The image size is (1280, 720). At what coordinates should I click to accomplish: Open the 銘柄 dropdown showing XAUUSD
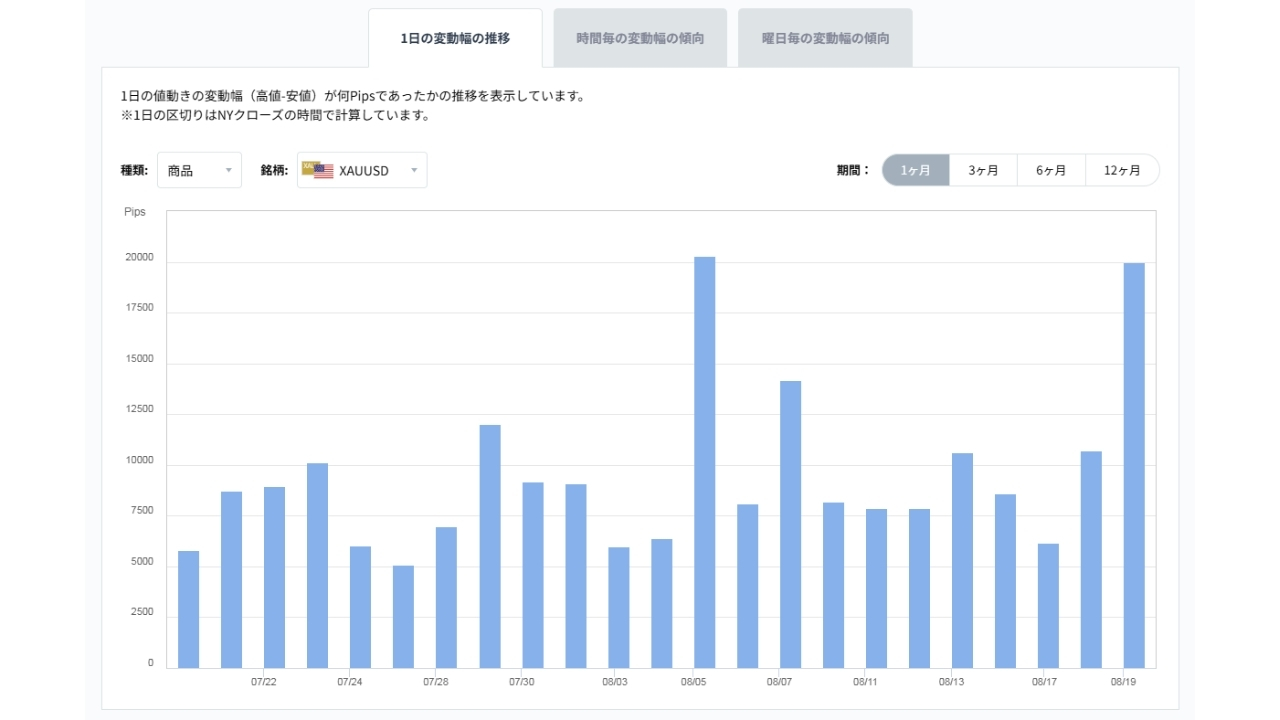362,170
